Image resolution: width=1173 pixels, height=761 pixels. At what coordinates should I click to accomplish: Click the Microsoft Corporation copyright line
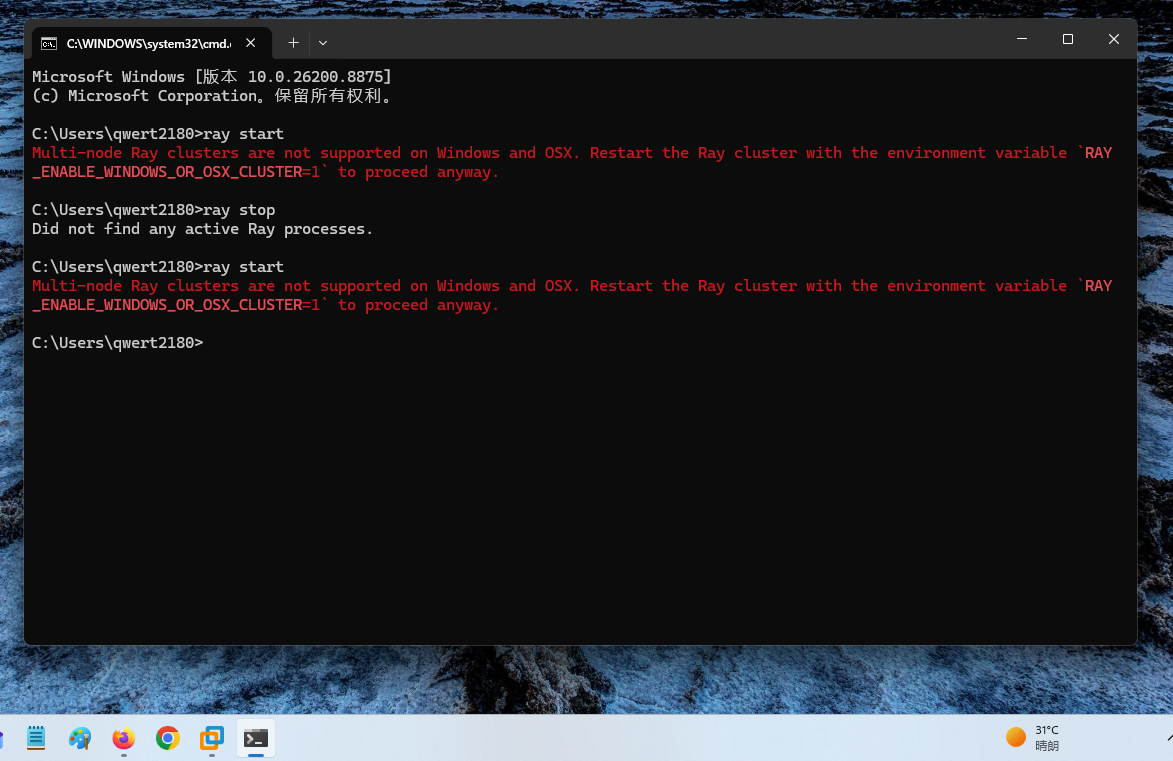(212, 96)
